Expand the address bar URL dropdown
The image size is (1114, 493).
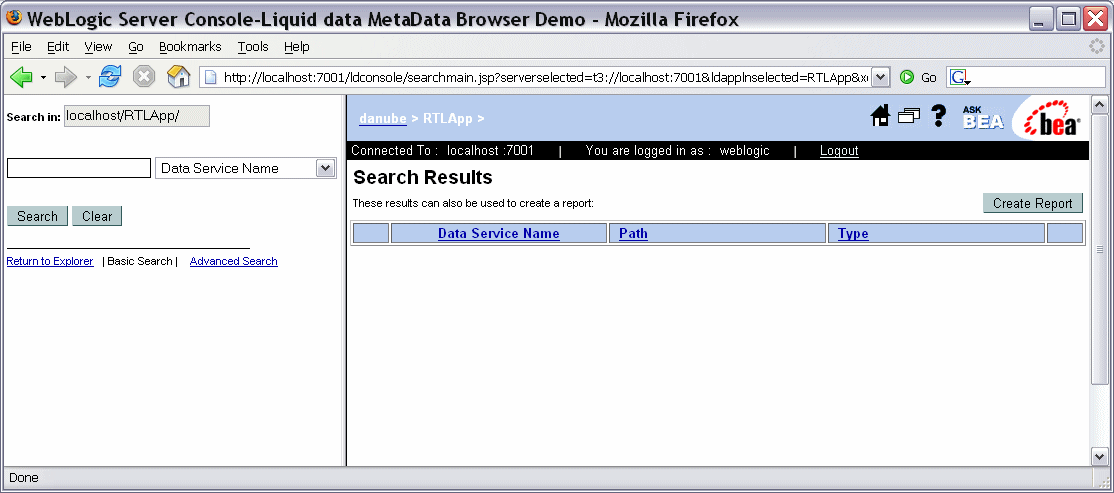click(880, 77)
